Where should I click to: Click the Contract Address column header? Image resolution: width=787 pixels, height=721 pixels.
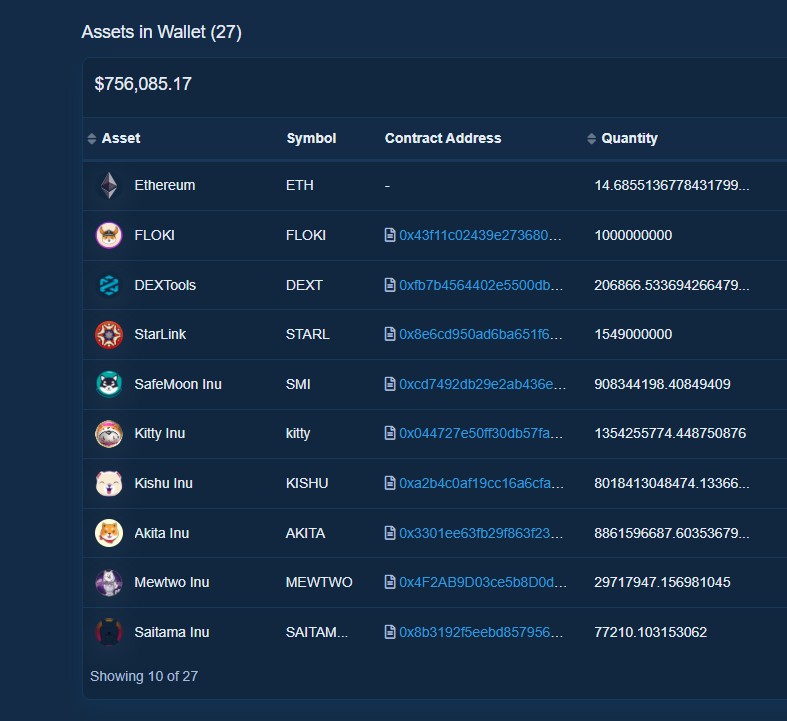(443, 138)
